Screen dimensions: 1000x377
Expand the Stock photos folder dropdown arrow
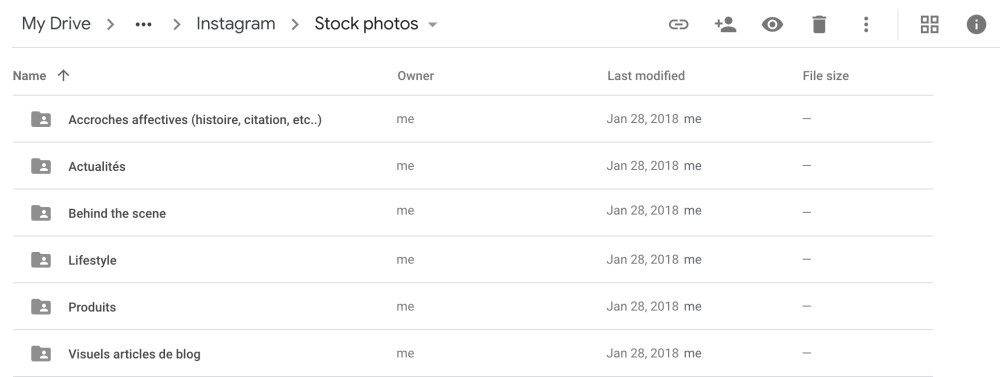(432, 25)
